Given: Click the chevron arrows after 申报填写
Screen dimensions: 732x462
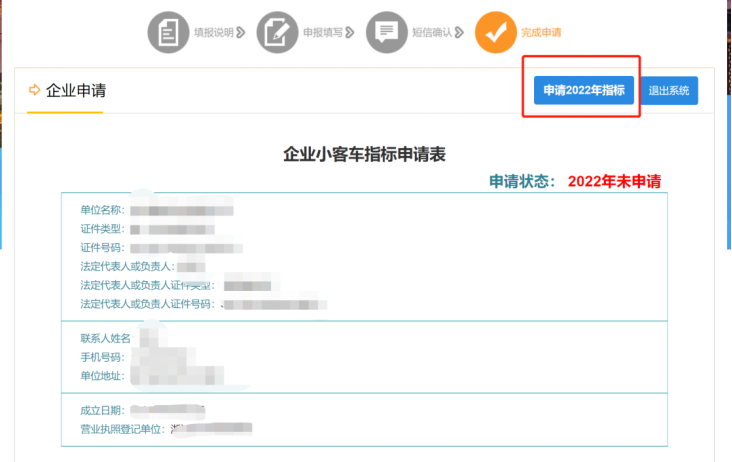Looking at the screenshot, I should point(350,32).
